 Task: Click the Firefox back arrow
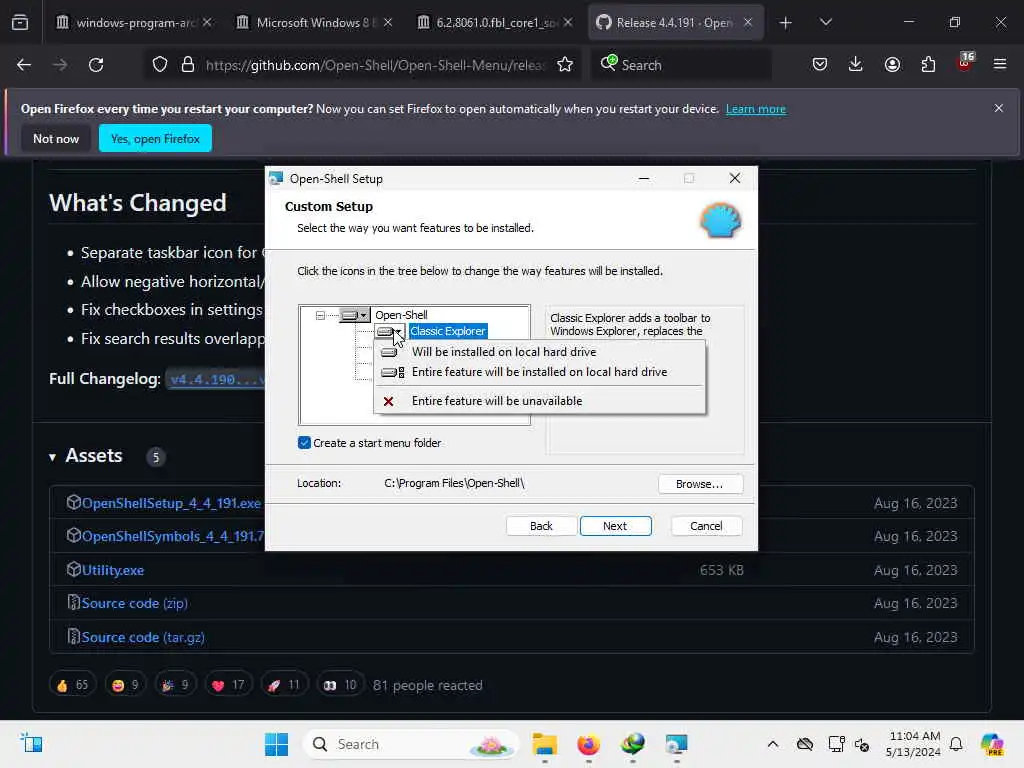click(x=24, y=65)
